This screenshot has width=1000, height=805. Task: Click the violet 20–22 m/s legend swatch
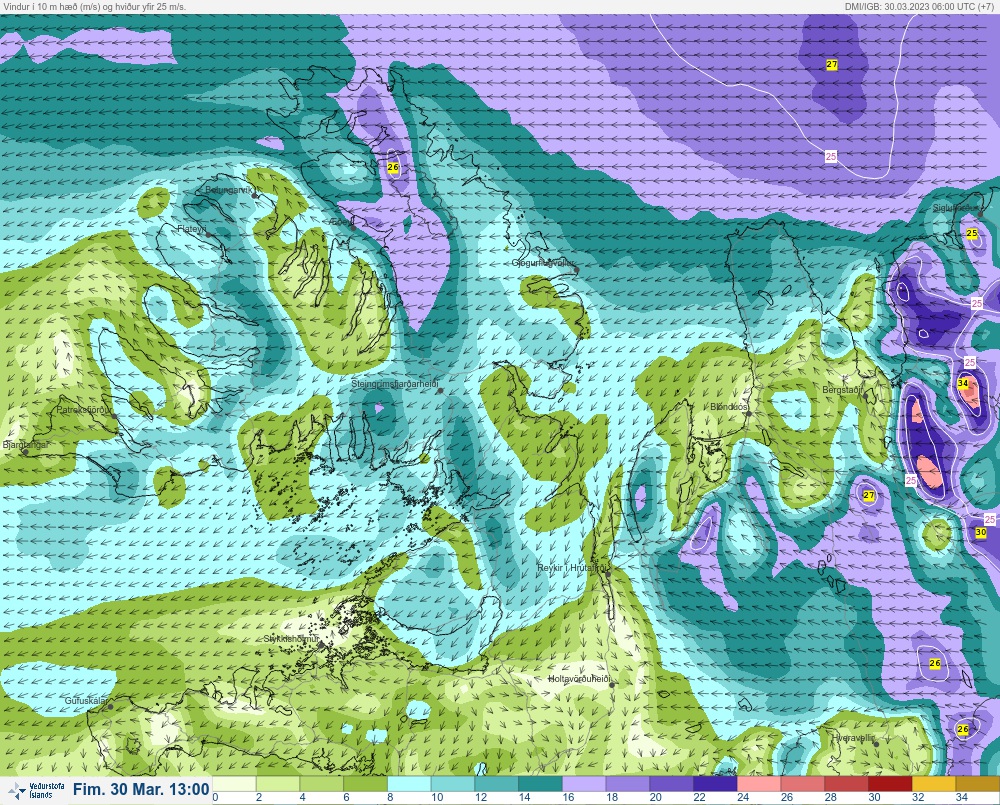[671, 784]
